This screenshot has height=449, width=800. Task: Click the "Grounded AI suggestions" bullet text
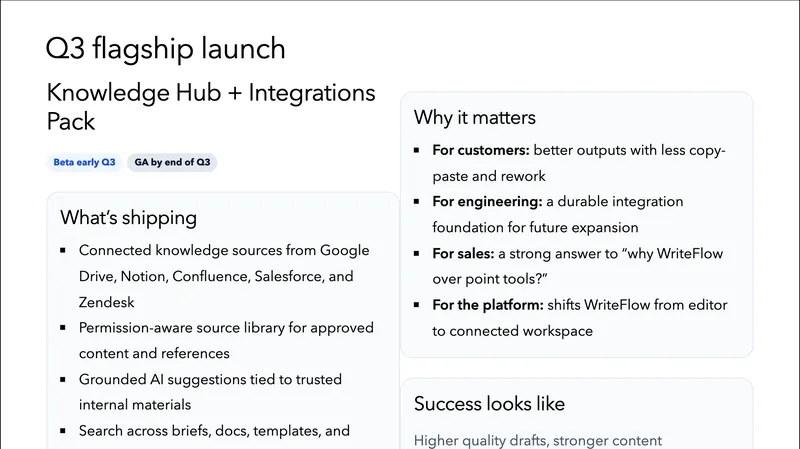tap(210, 379)
